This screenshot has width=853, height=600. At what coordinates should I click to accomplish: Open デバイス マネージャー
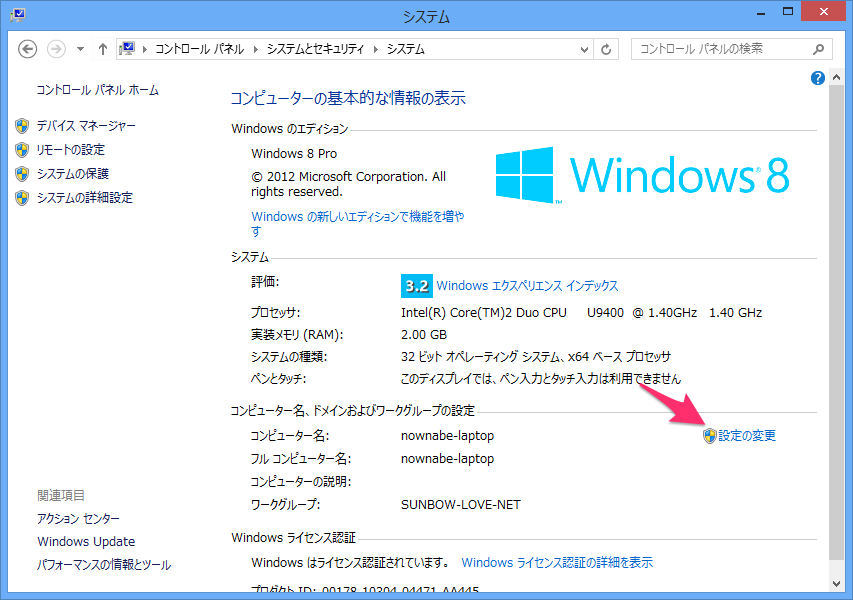point(86,126)
